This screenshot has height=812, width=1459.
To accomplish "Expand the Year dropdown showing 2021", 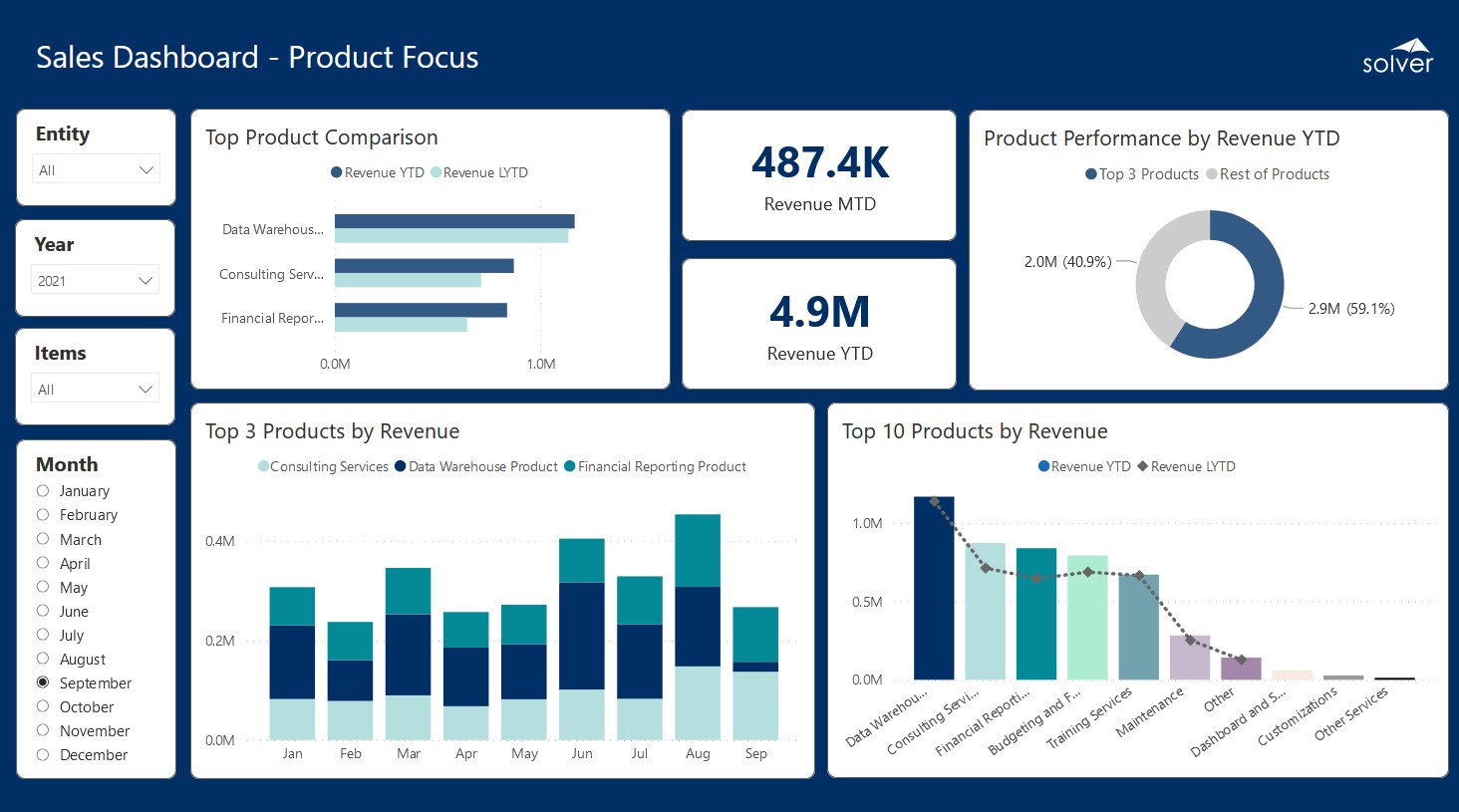I will tap(96, 281).
